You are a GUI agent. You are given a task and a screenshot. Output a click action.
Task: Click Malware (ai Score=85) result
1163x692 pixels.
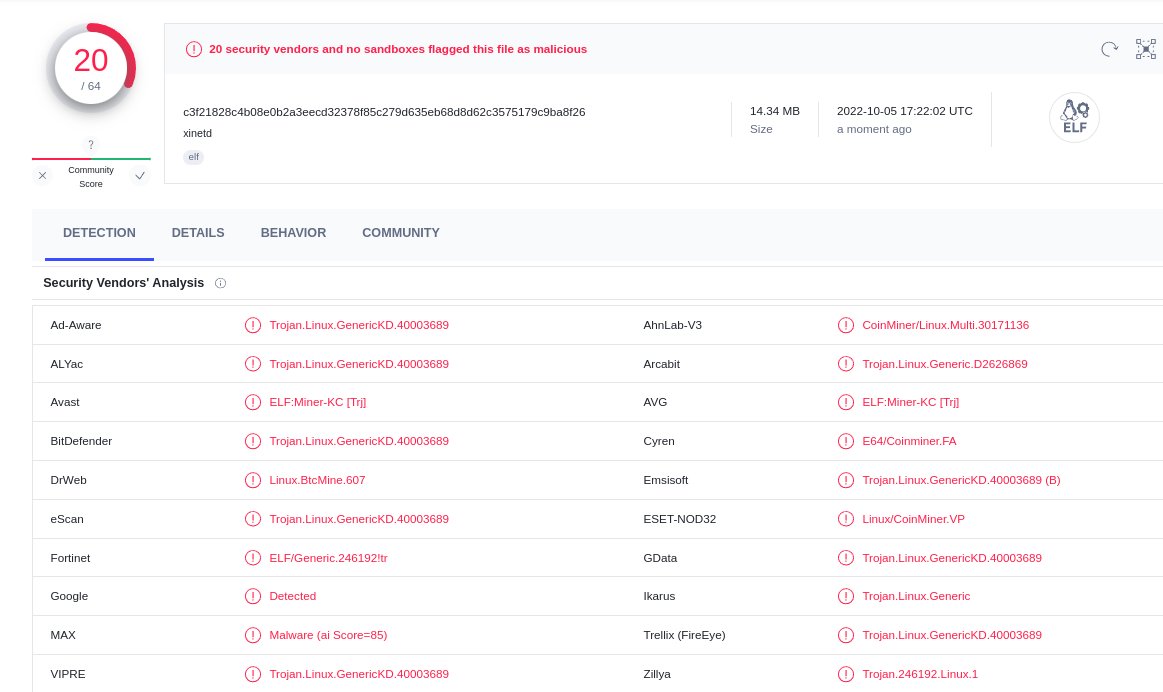coord(328,635)
